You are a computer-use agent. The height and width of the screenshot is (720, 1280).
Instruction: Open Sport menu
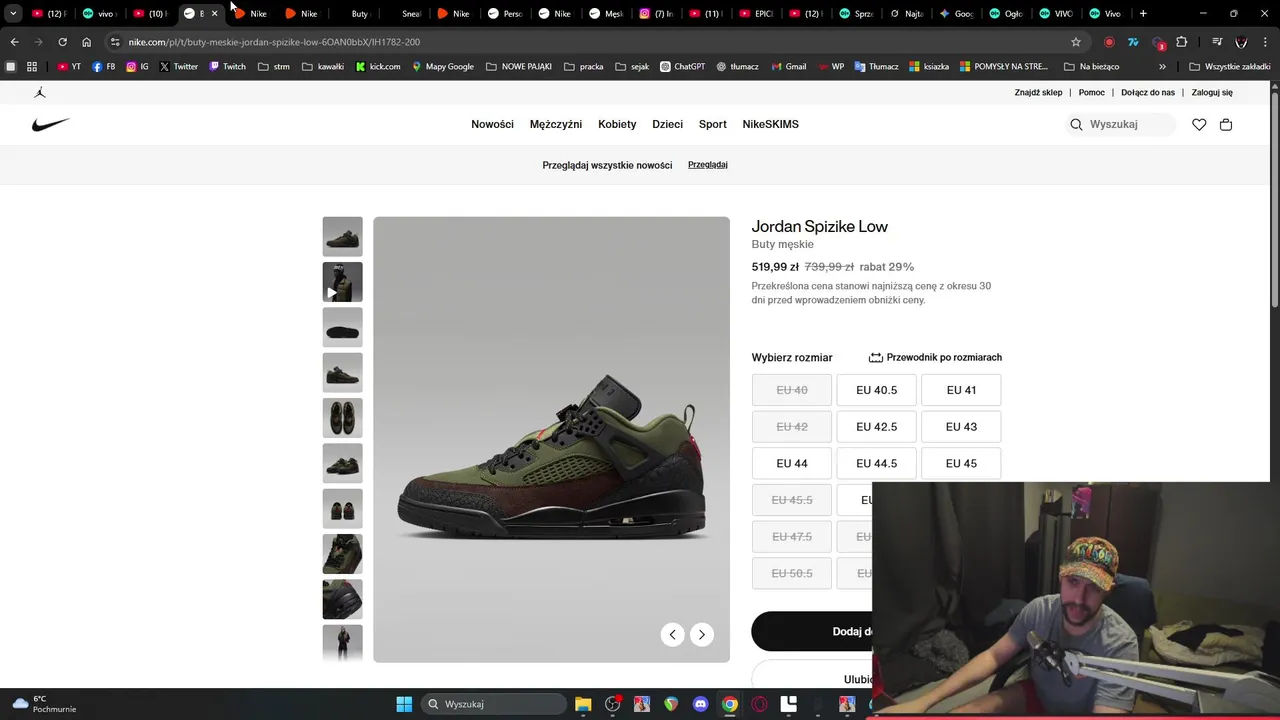(713, 124)
